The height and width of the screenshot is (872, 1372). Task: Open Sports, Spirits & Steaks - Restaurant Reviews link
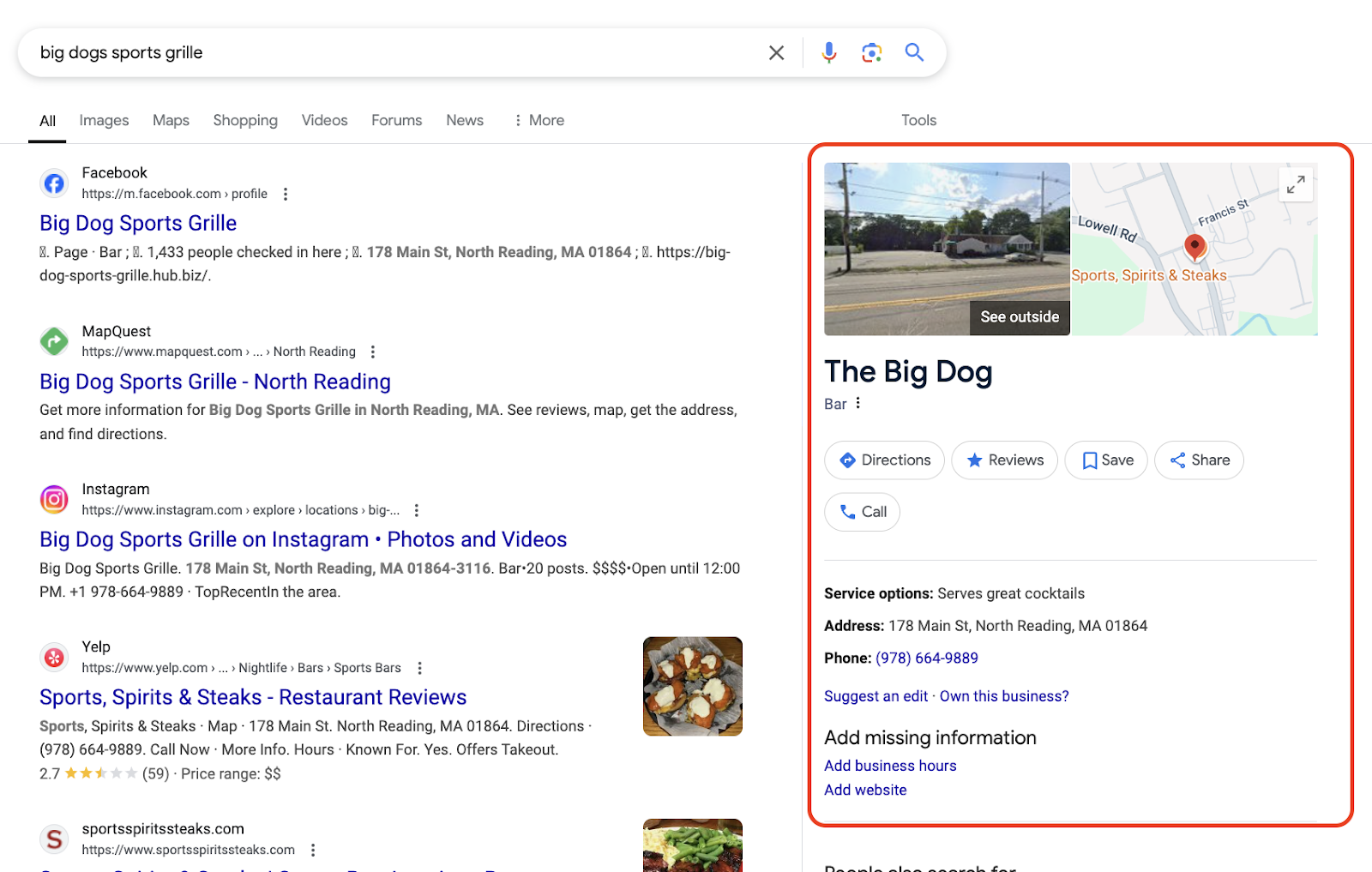point(253,697)
